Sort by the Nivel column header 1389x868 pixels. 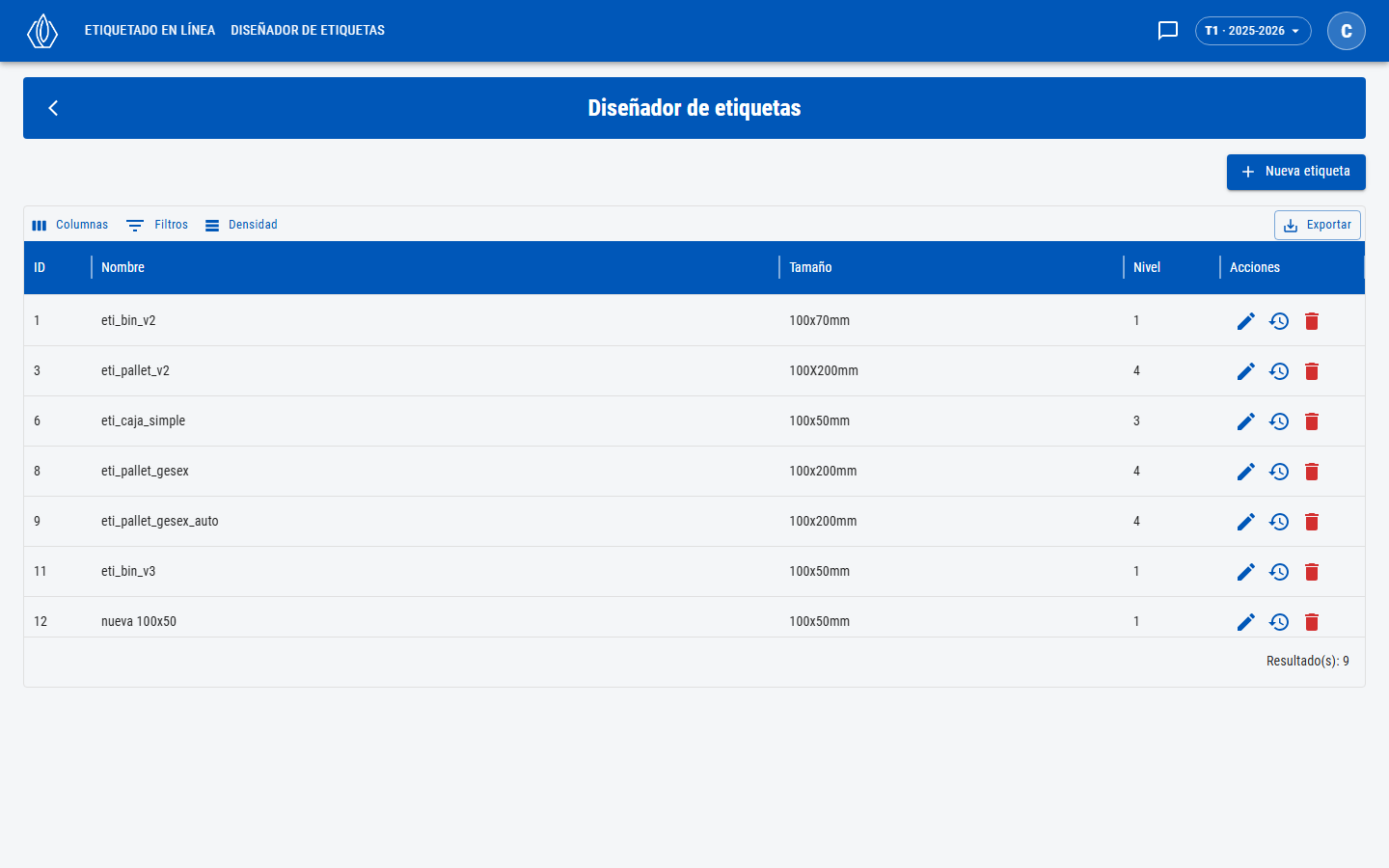tap(1172, 267)
